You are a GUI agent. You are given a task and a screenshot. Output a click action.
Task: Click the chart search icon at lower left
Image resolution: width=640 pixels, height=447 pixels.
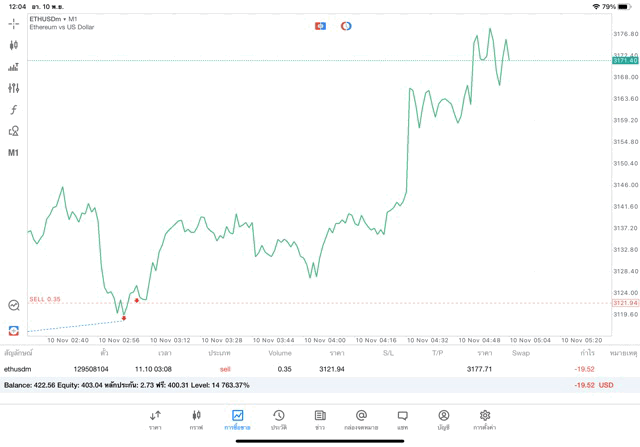[13, 305]
